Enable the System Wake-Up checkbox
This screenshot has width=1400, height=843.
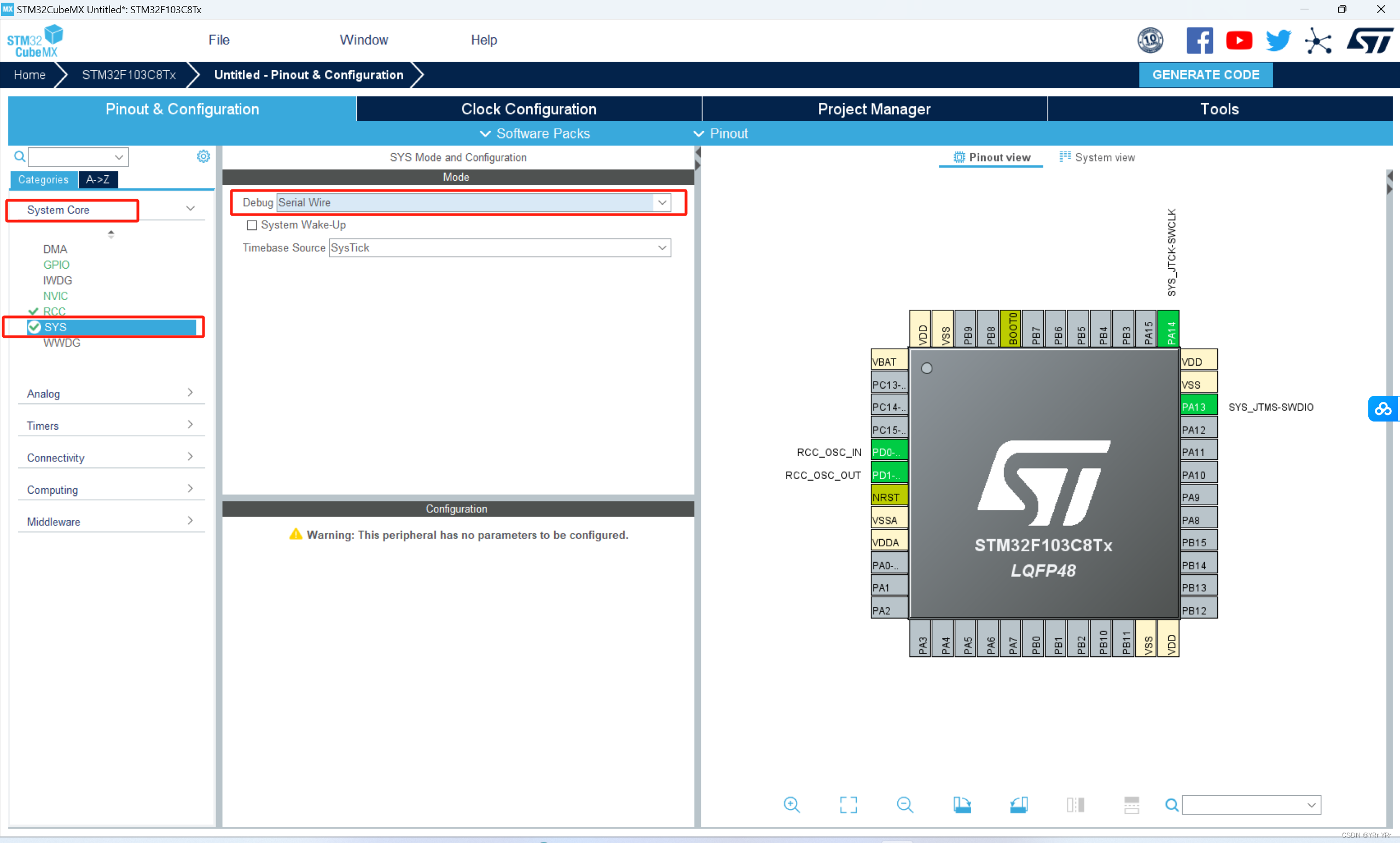tap(252, 225)
